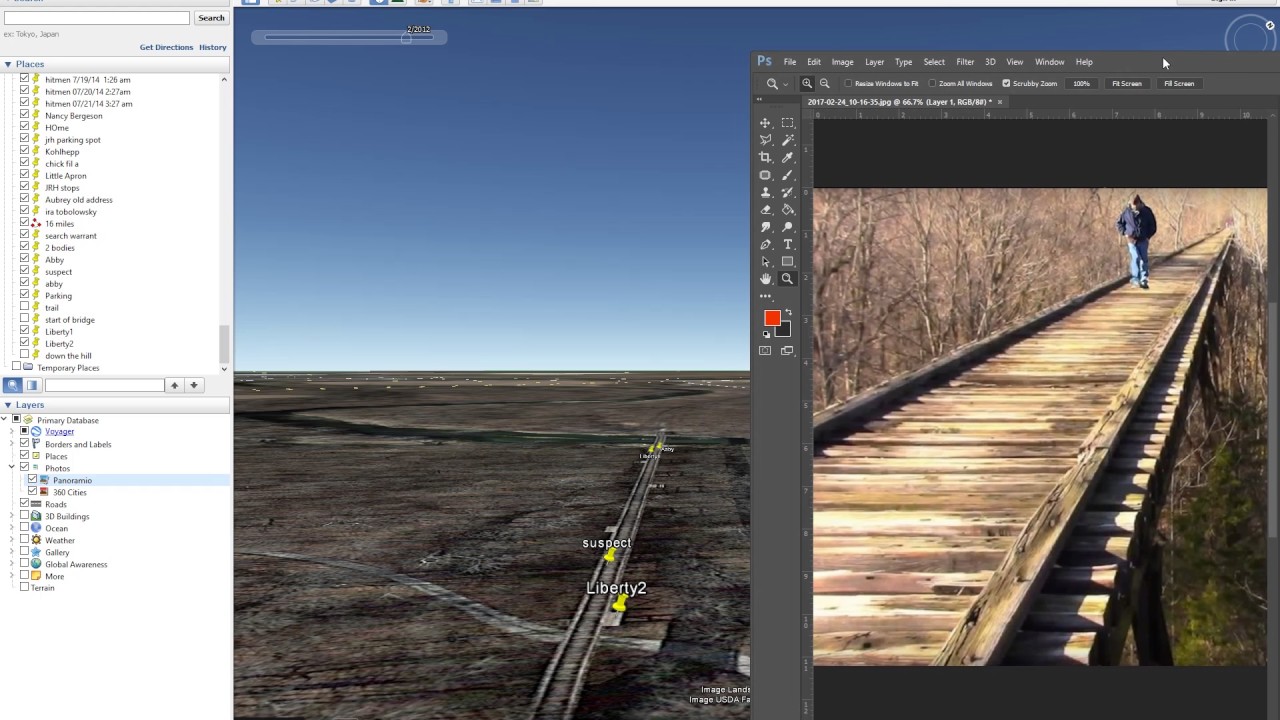Image resolution: width=1280 pixels, height=720 pixels.
Task: Select the Magic Wand tool
Action: pos(787,140)
